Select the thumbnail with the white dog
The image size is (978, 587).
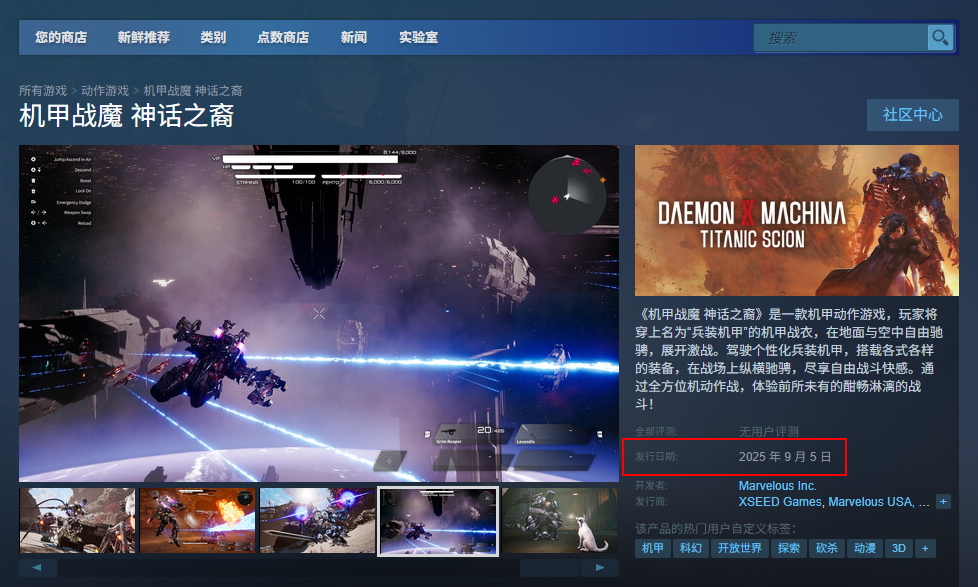560,520
